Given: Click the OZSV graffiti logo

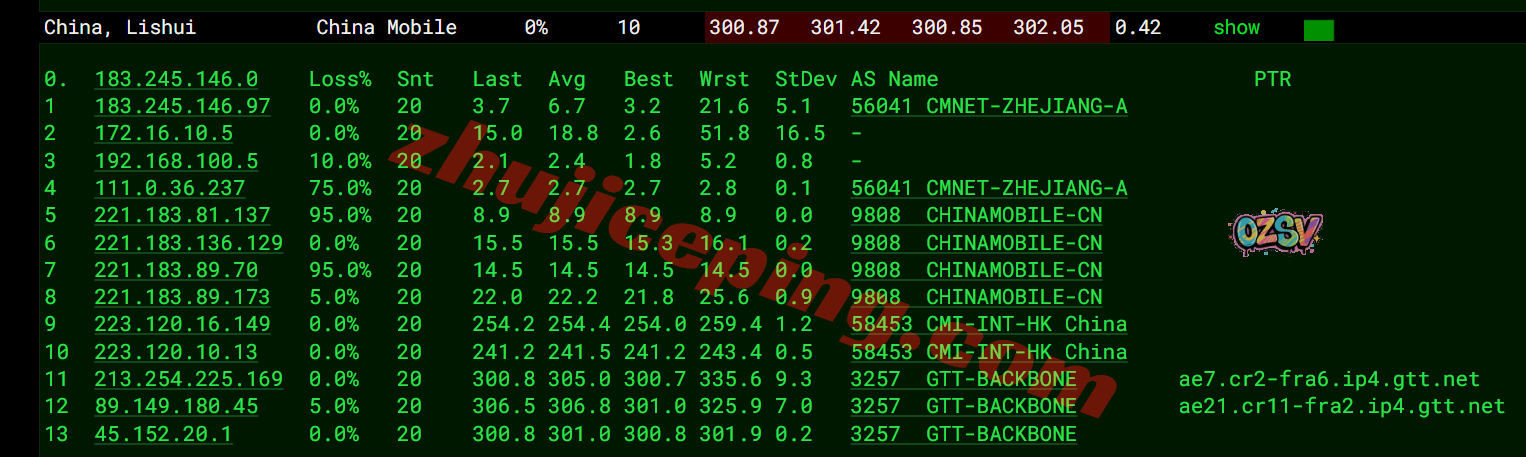Looking at the screenshot, I should click(1274, 233).
